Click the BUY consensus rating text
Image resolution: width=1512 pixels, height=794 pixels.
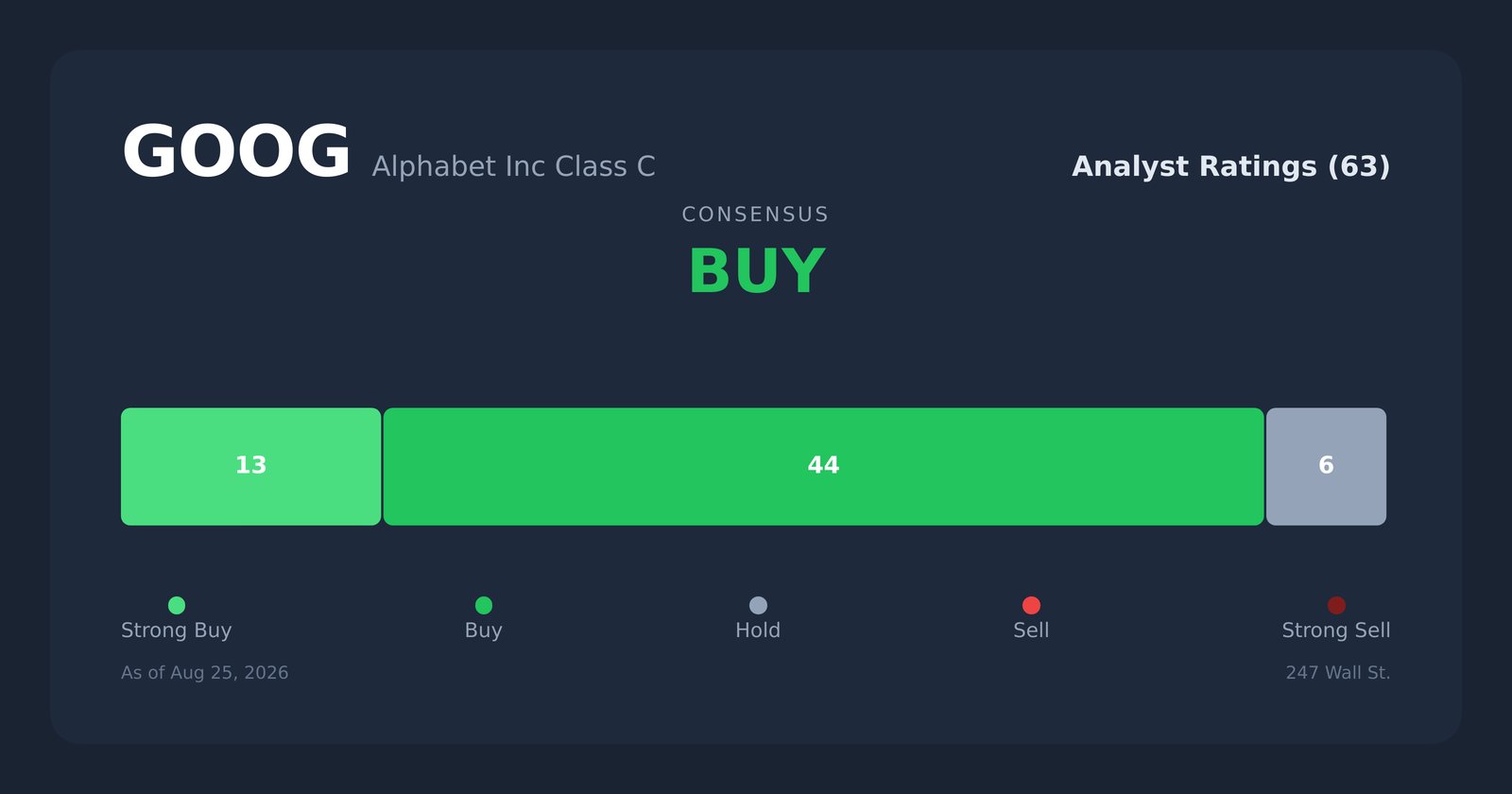click(756, 272)
